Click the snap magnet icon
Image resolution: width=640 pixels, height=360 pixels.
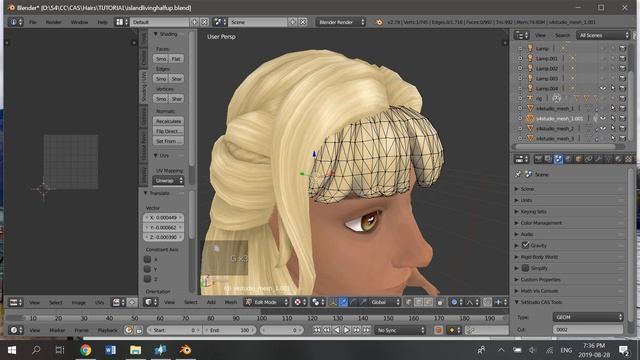point(487,302)
